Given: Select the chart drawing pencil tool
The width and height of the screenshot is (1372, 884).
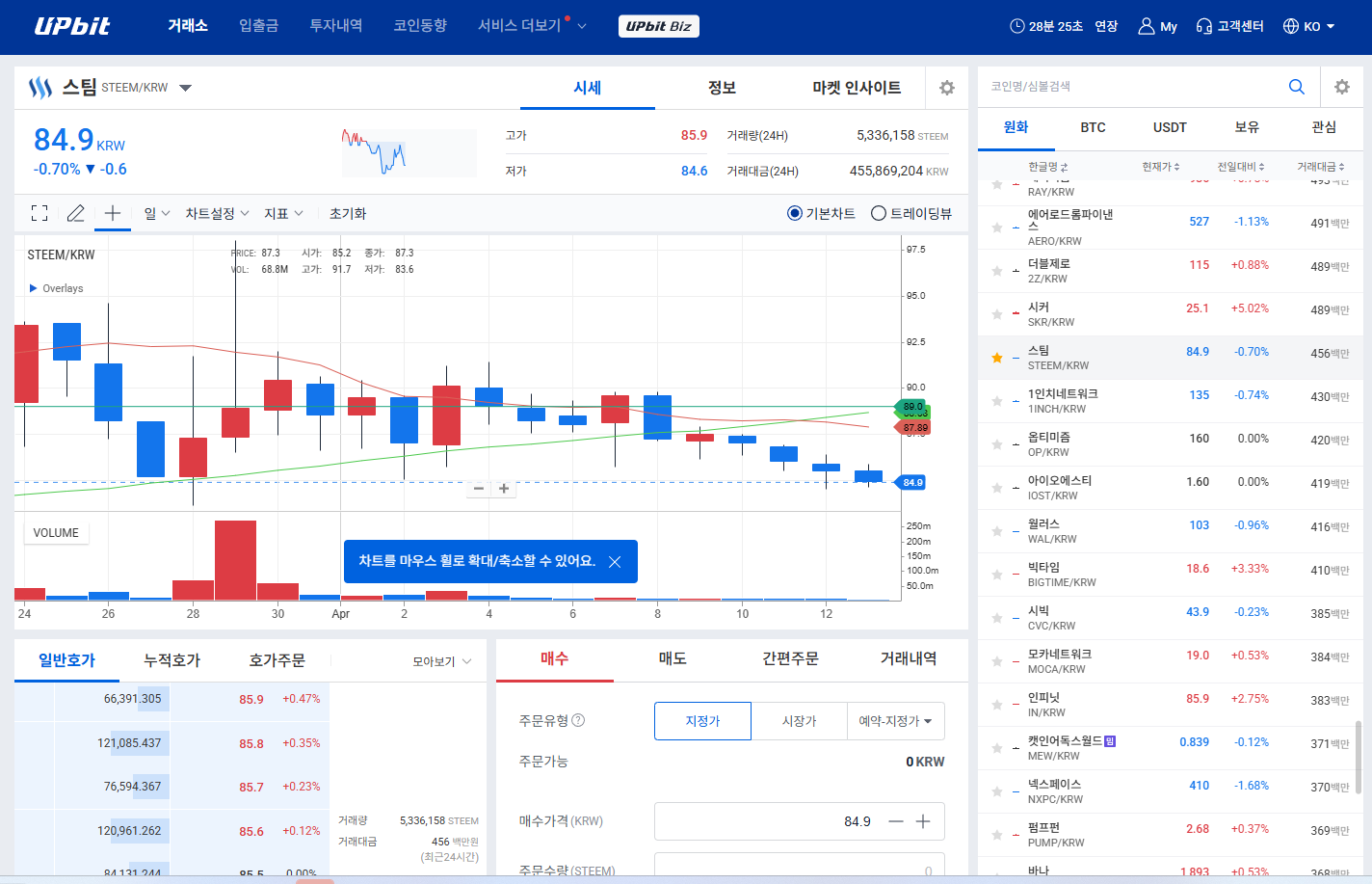Looking at the screenshot, I should coord(75,213).
